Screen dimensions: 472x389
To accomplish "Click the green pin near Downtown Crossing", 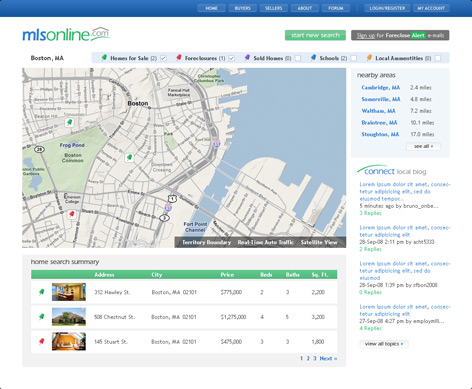I will coord(129,157).
